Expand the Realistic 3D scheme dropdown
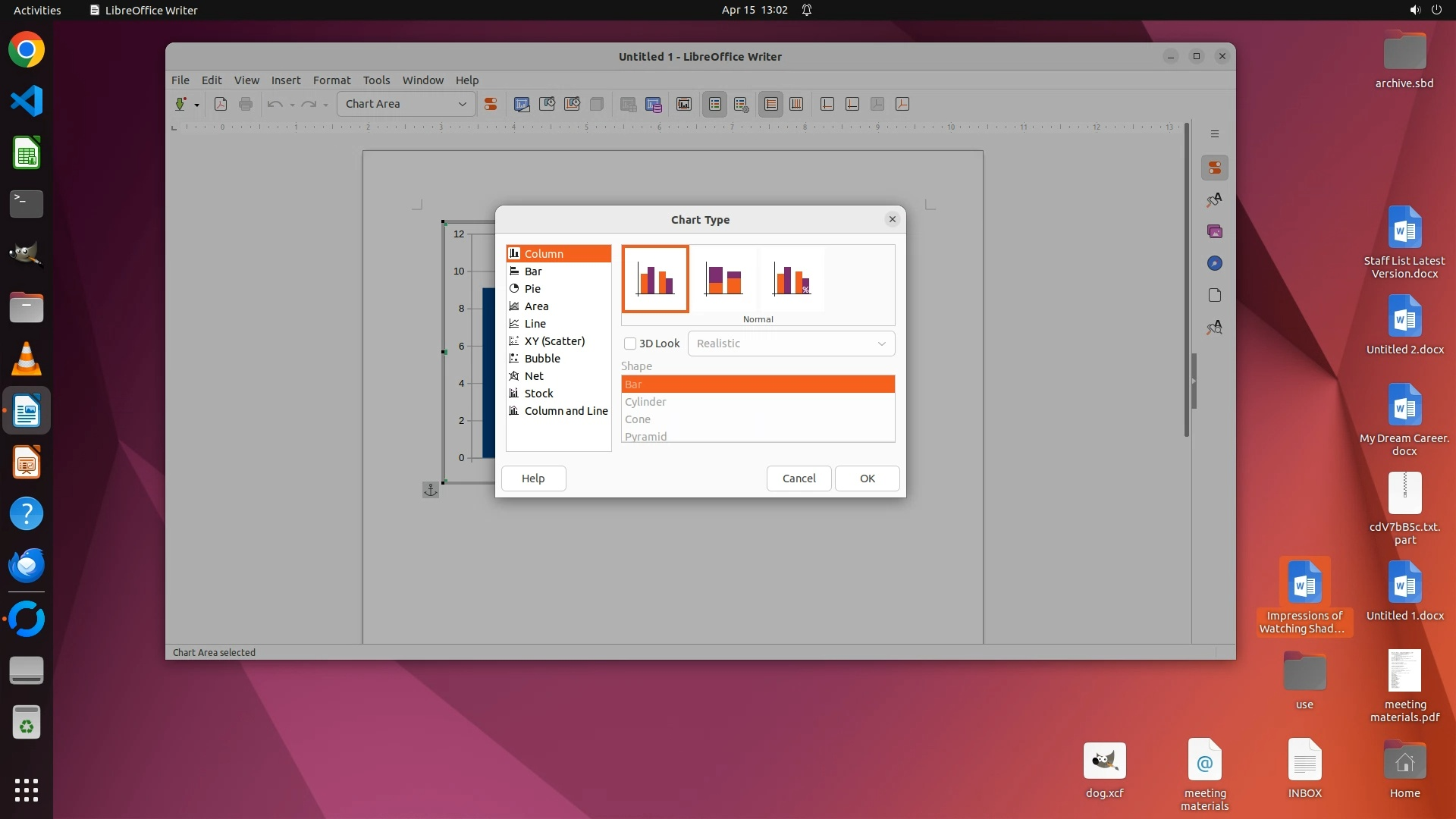The image size is (1456, 819). click(881, 344)
